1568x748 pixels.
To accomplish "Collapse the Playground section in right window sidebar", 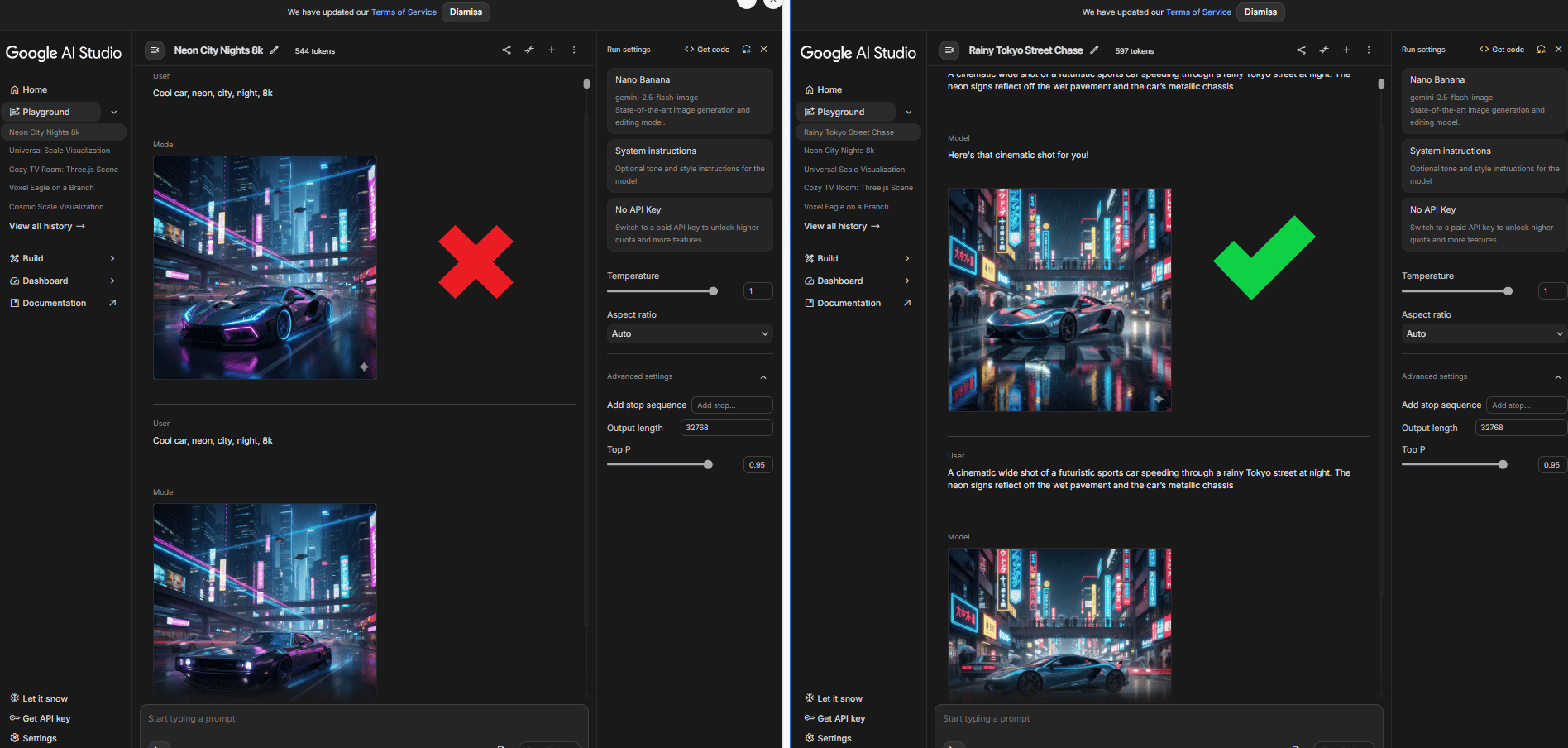I will tap(909, 112).
